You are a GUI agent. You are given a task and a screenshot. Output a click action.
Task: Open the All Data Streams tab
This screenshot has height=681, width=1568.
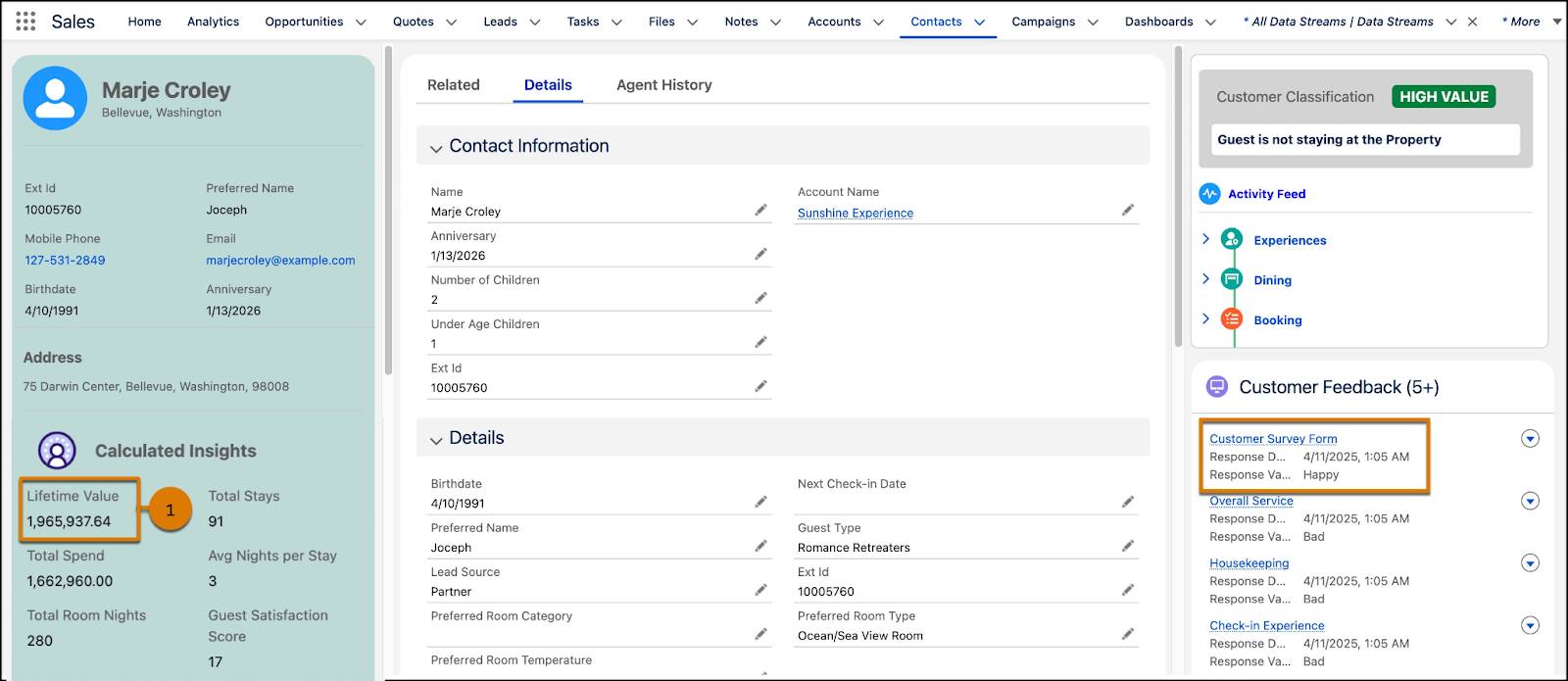(1338, 22)
